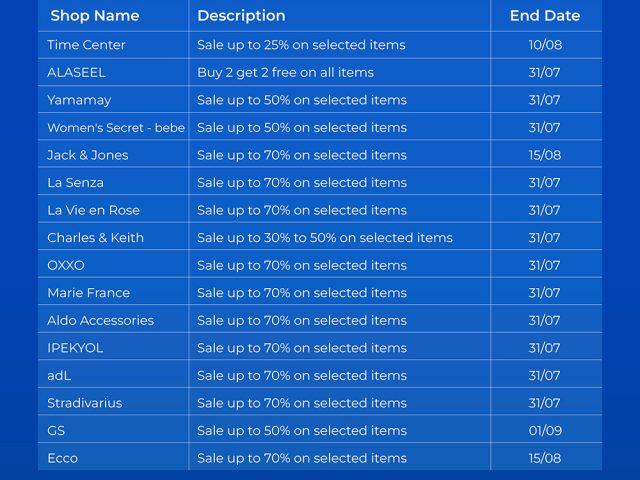Click the Description column header
This screenshot has width=640, height=480.
point(241,16)
